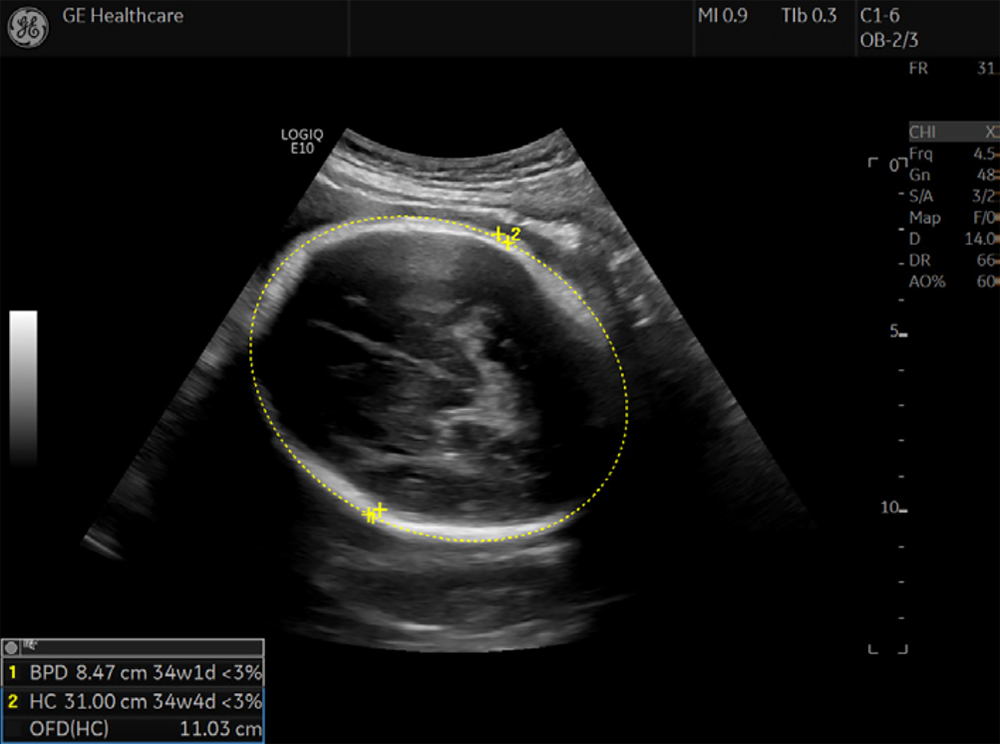Image resolution: width=1000 pixels, height=744 pixels.
Task: Click the lower yellow caliper cross on skull
Action: click(374, 512)
